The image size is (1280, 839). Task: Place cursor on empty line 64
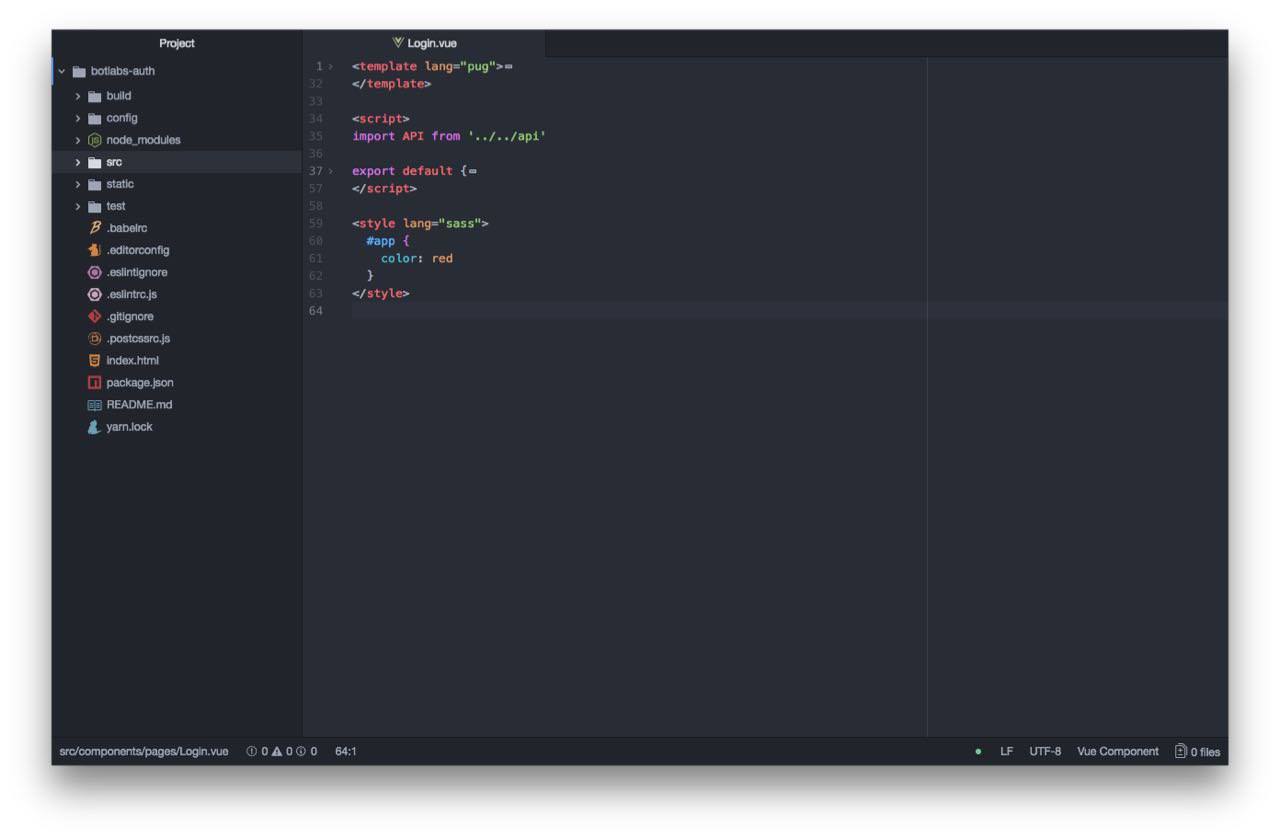pos(788,311)
